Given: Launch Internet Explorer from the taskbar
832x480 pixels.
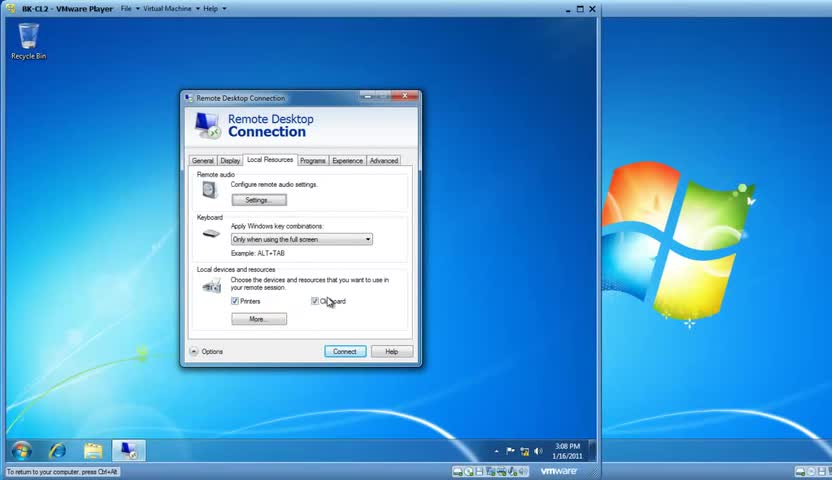Looking at the screenshot, I should [57, 451].
